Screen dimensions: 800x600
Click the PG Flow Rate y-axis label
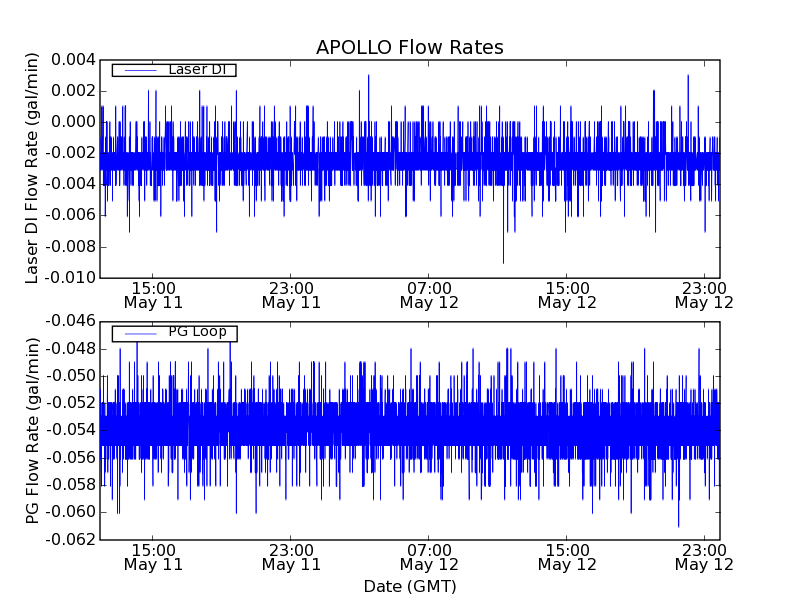pos(32,430)
